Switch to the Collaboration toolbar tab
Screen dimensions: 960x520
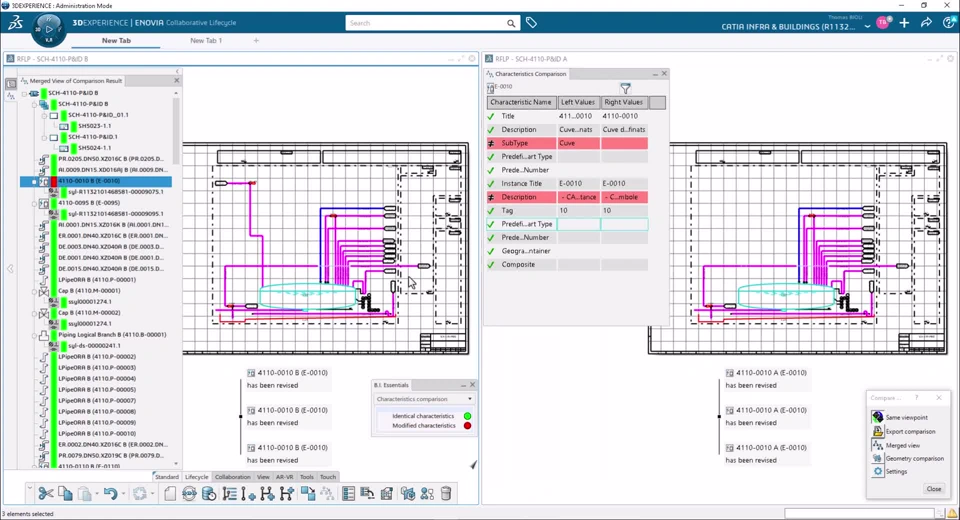(232, 477)
